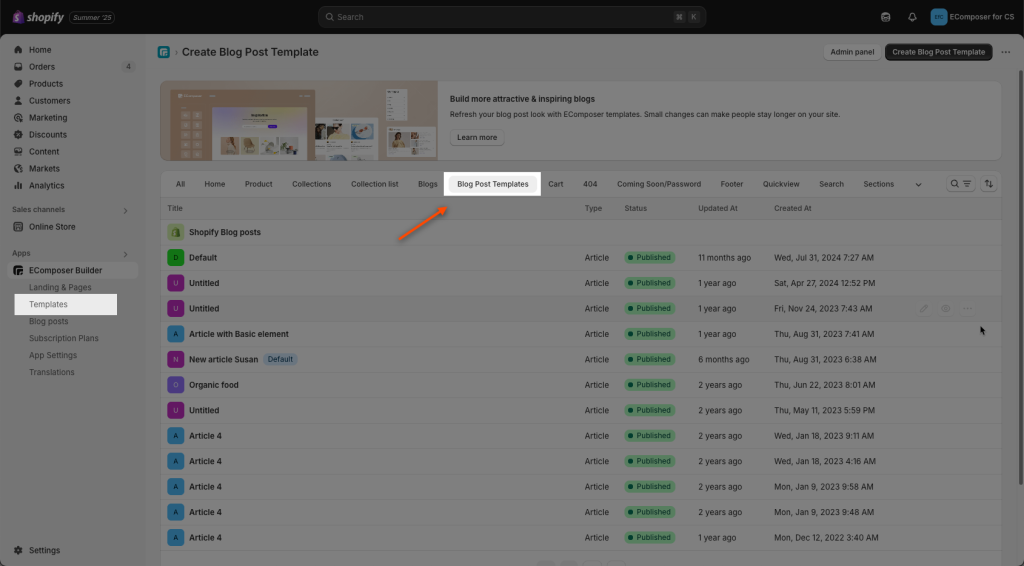Click the O icon of Organic food
The height and width of the screenshot is (566, 1024).
pyautogui.click(x=176, y=385)
